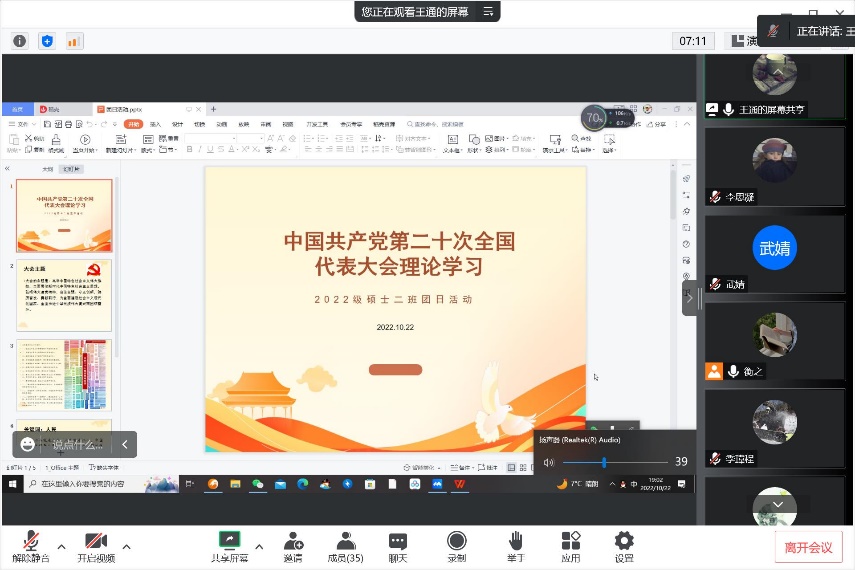
Task: Start screen sharing with 共享屏幕
Action: point(229,546)
